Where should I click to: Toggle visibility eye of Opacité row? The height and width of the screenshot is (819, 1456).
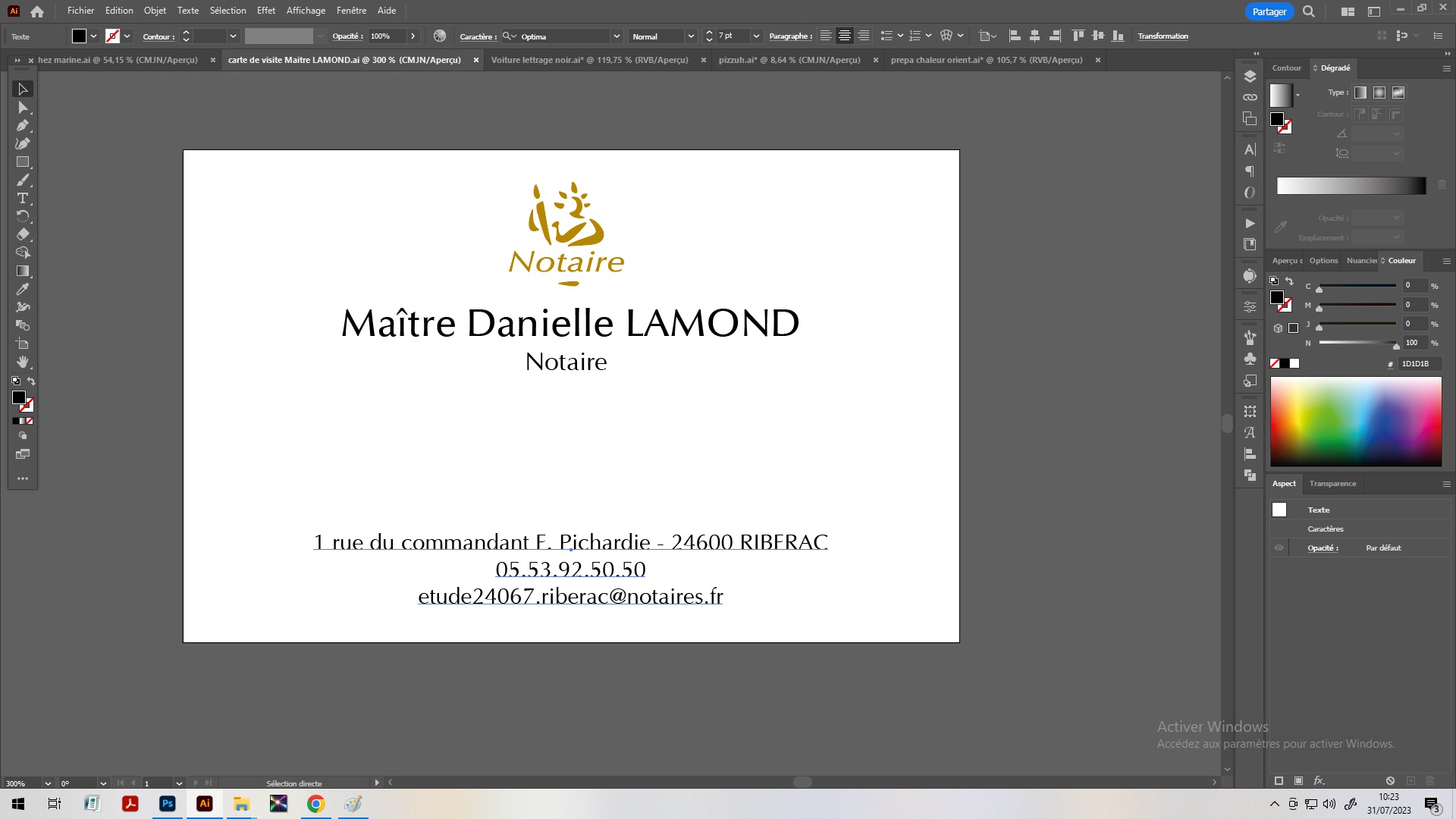pyautogui.click(x=1279, y=548)
